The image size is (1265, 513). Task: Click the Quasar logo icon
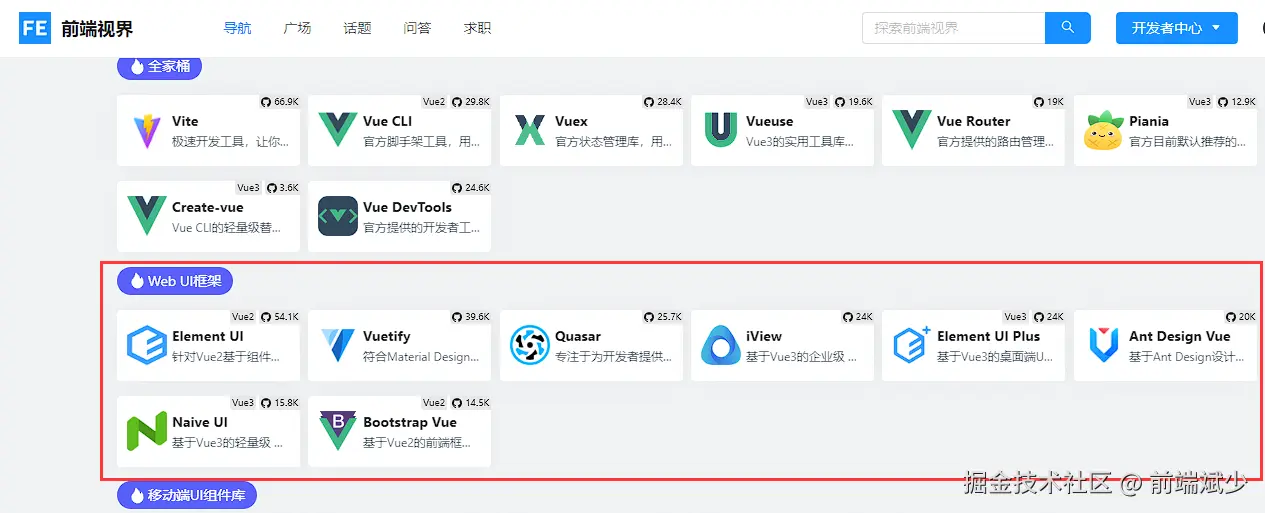click(530, 345)
